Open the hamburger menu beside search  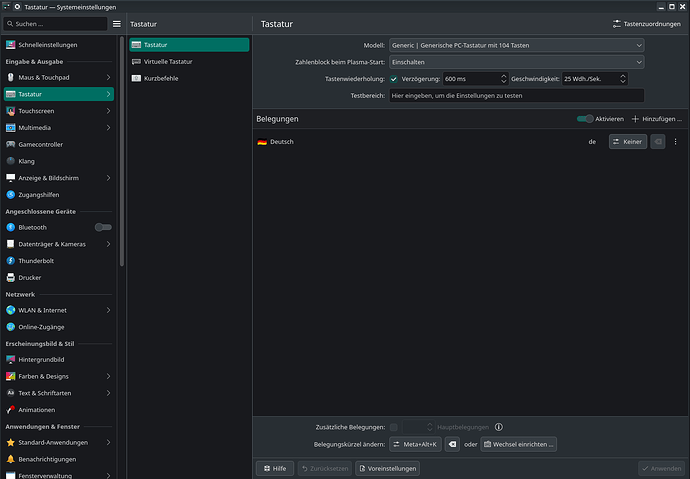(117, 23)
